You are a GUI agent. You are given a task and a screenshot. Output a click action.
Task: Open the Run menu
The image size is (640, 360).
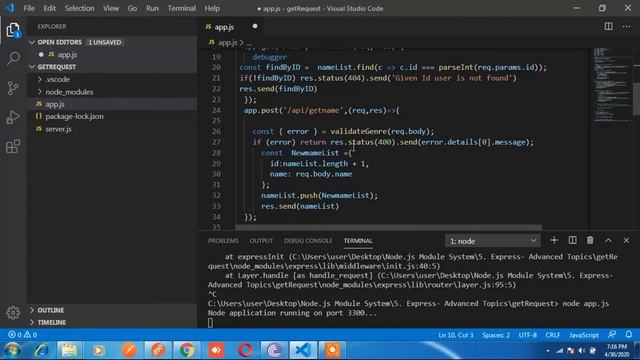click(152, 8)
